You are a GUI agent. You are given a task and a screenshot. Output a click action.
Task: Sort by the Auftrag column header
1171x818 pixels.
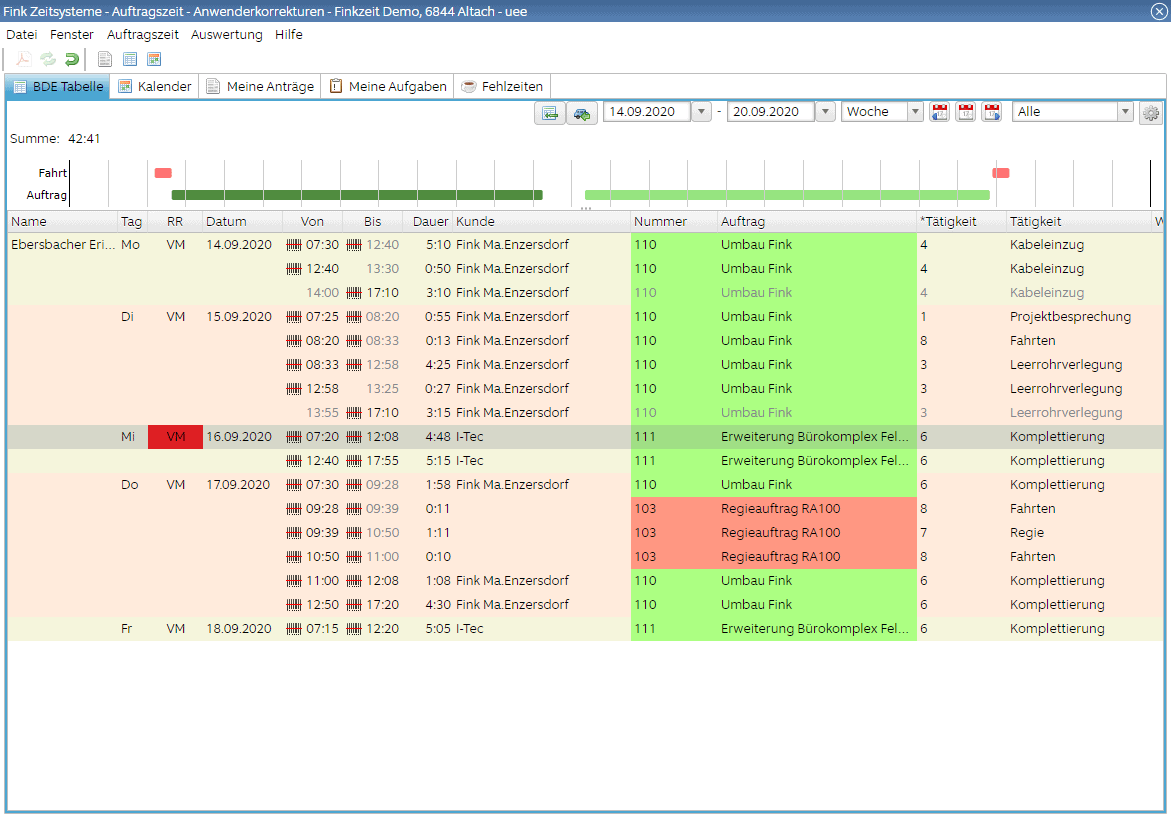click(x=817, y=222)
